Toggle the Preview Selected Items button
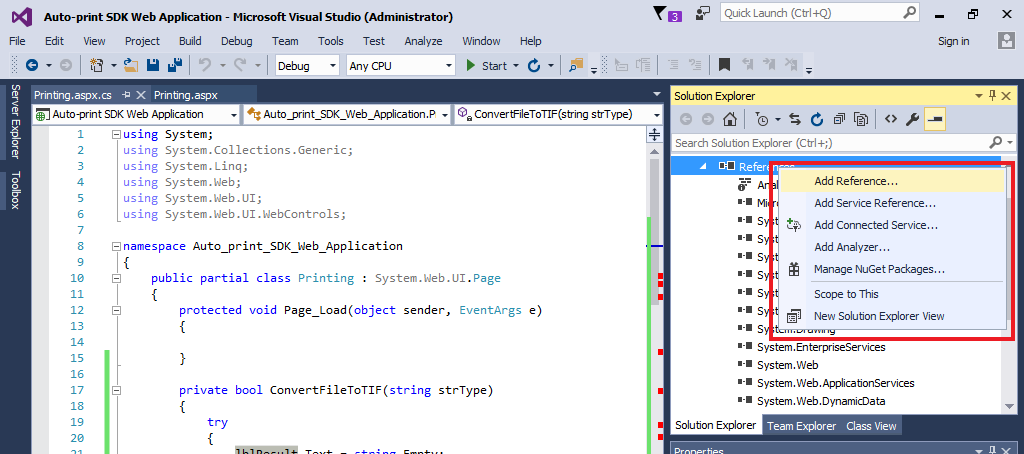Viewport: 1024px width, 454px height. coord(934,120)
